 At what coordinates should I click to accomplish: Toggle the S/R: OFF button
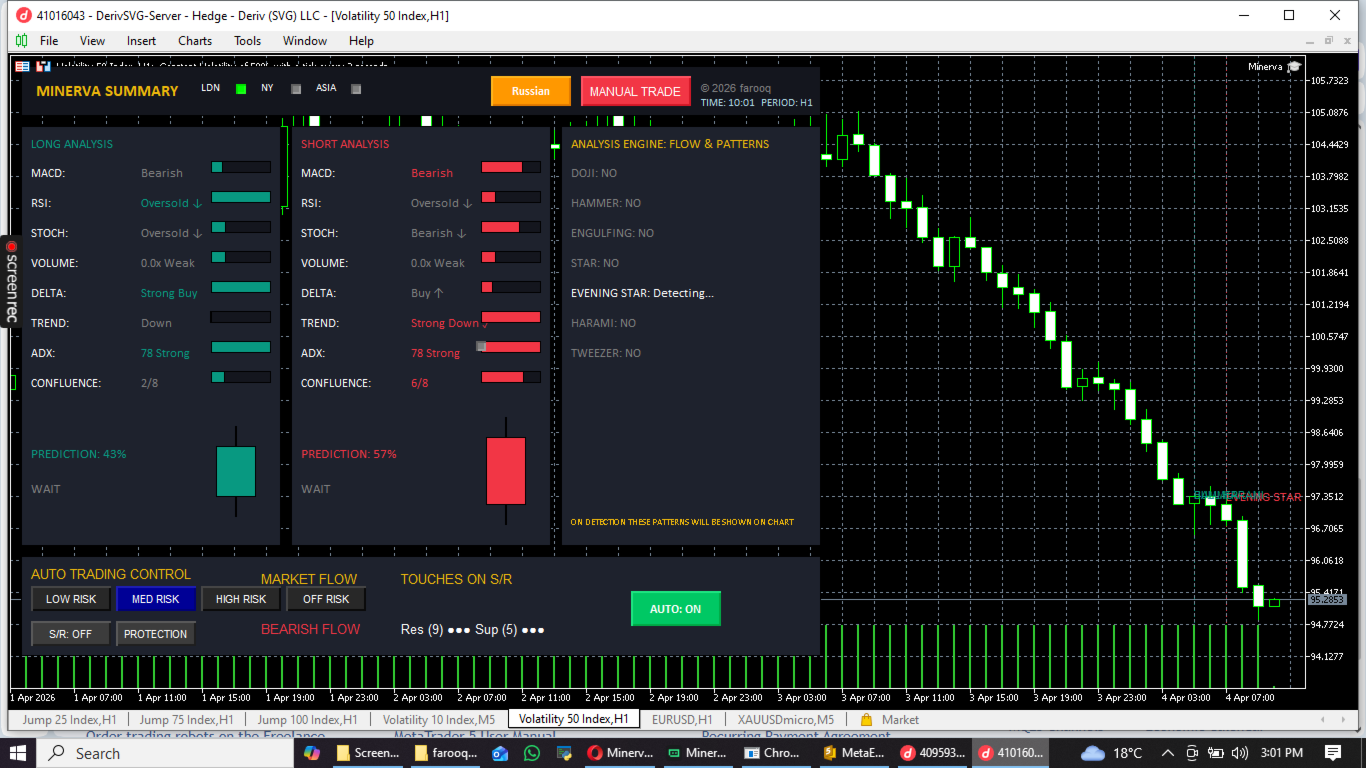tap(70, 634)
